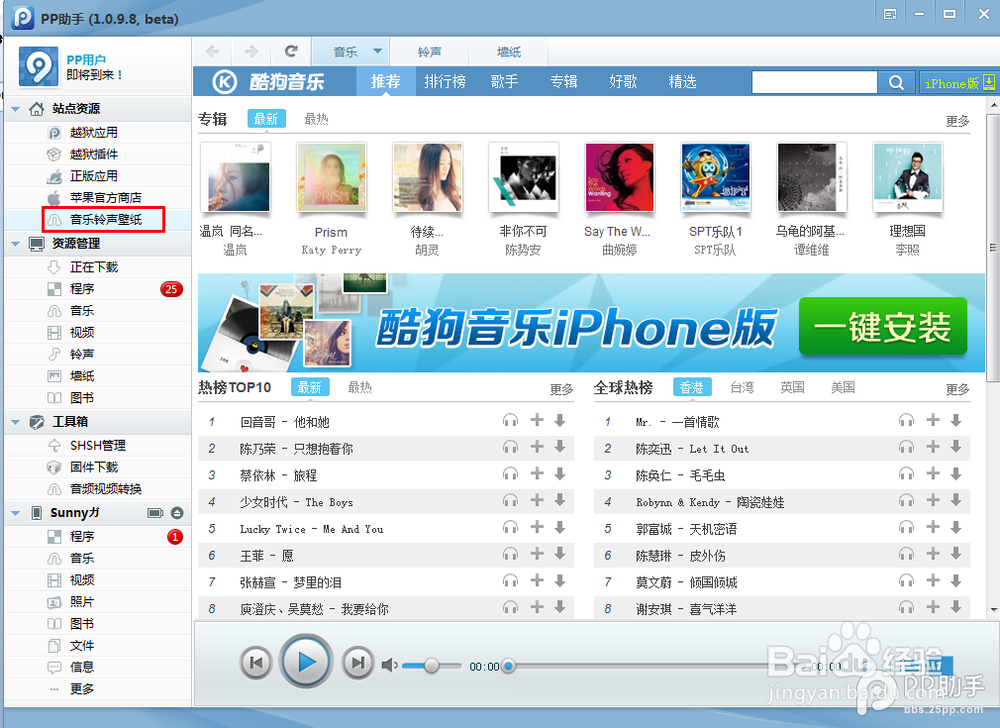This screenshot has height=728, width=1000.
Task: Switch to the 歌手 tab
Action: 504,82
